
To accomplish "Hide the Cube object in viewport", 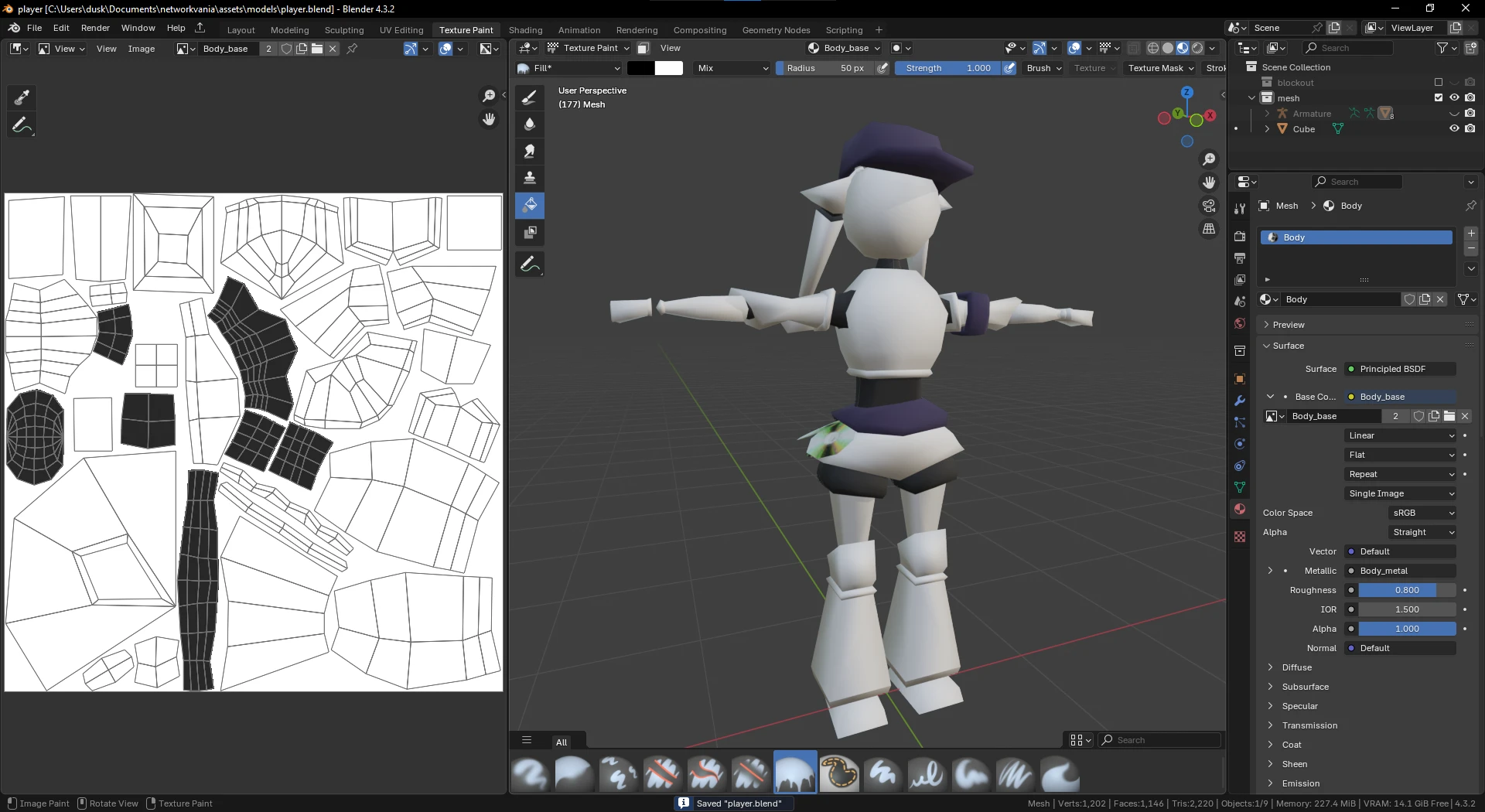I will point(1454,129).
